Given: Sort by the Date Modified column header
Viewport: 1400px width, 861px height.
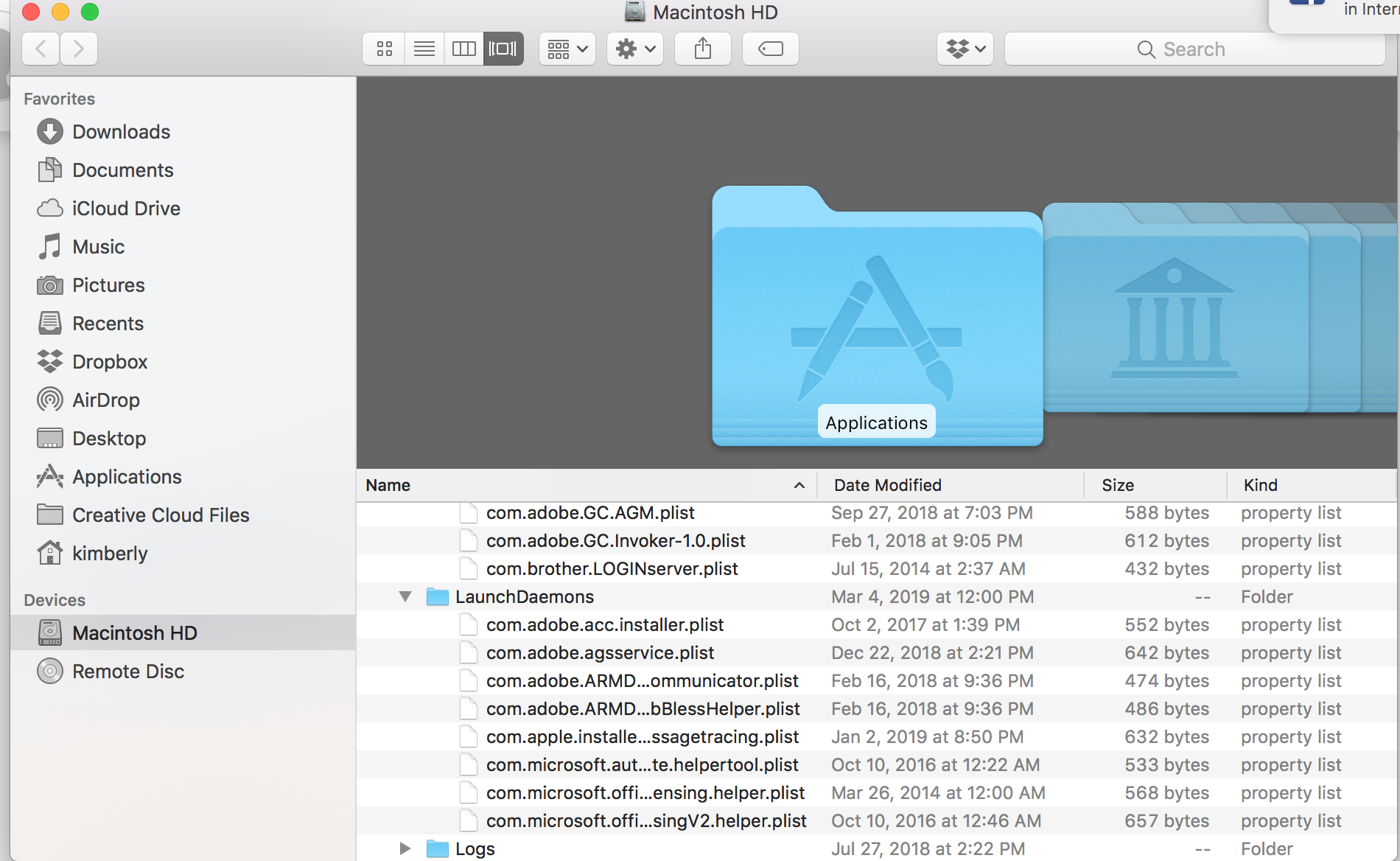Looking at the screenshot, I should [x=951, y=485].
